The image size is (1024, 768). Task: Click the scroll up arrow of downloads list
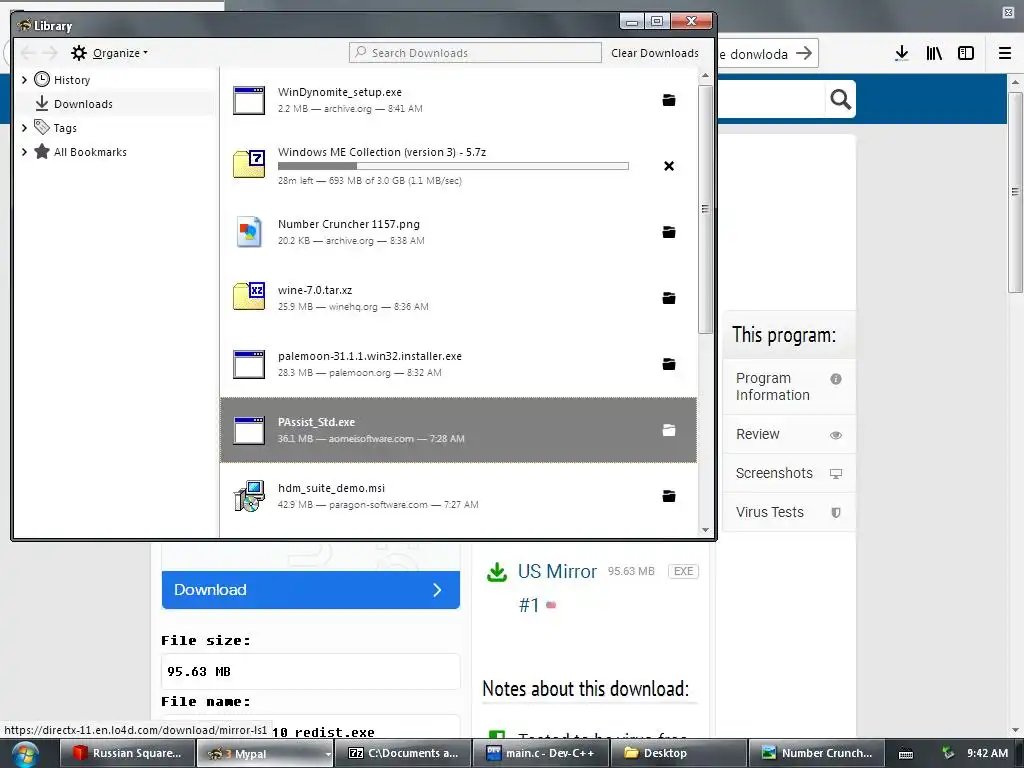point(705,76)
